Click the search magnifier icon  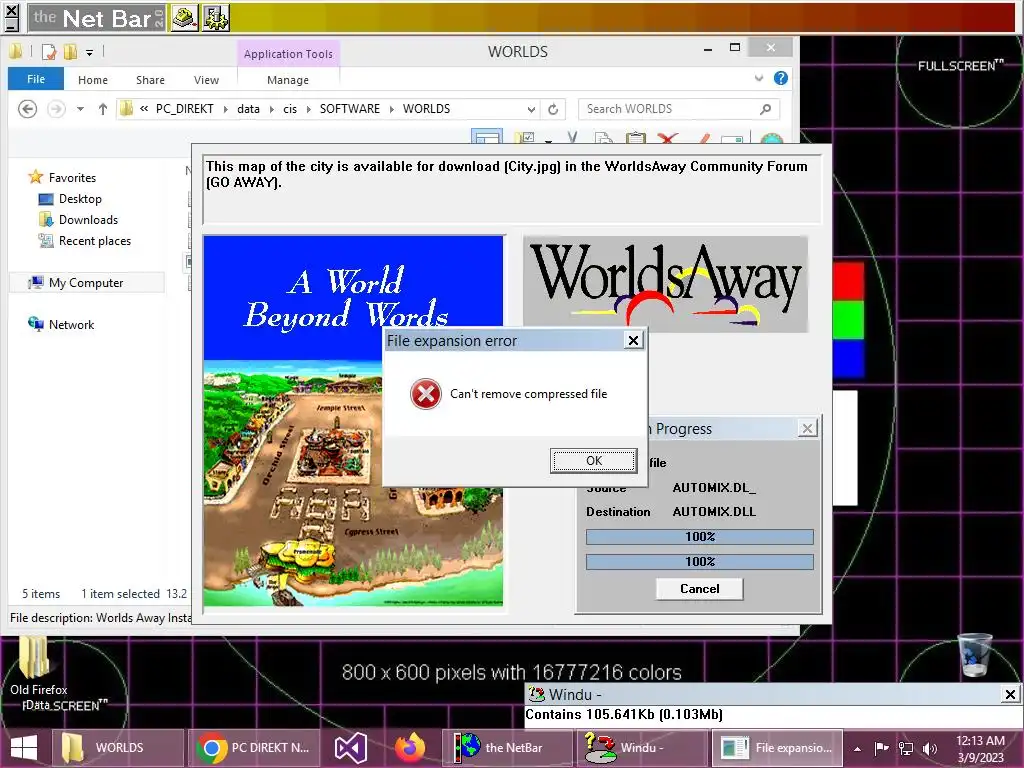tap(765, 109)
